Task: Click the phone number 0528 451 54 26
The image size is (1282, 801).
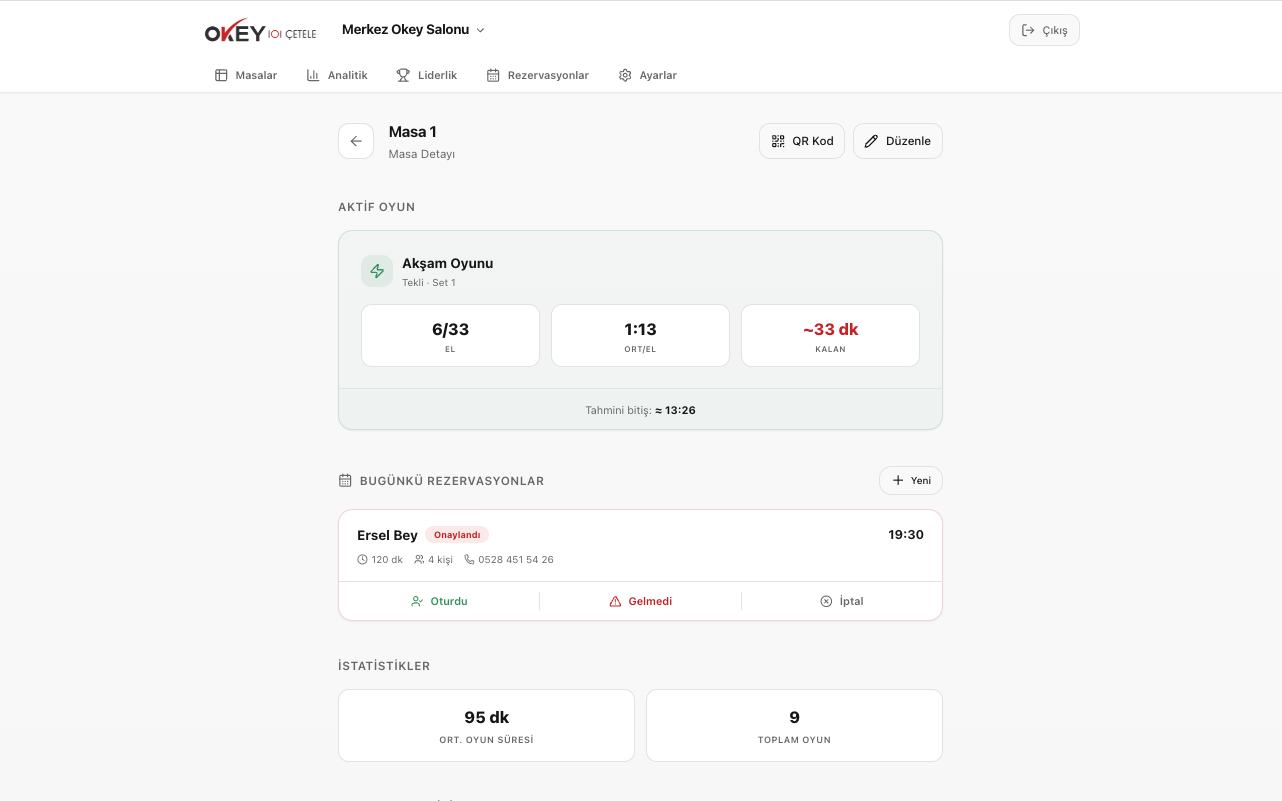Action: [x=515, y=560]
